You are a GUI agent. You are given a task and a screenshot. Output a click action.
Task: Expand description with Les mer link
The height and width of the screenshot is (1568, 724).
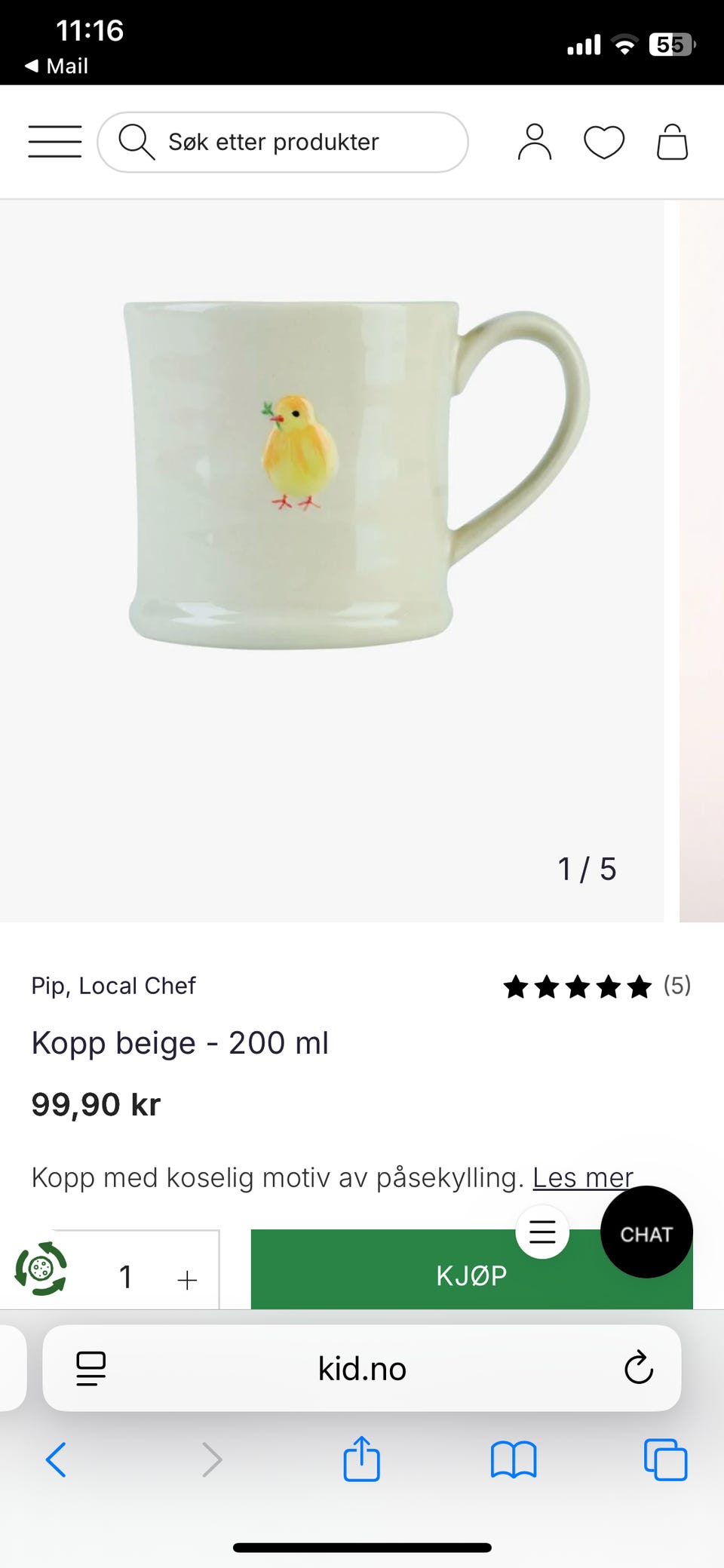tap(582, 1177)
